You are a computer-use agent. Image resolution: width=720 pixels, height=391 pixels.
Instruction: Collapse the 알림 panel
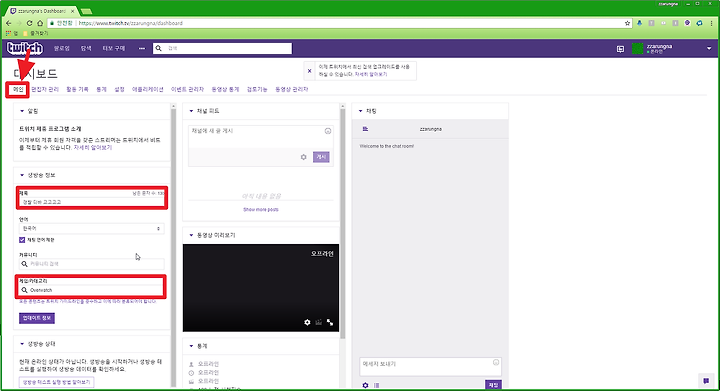click(22, 111)
